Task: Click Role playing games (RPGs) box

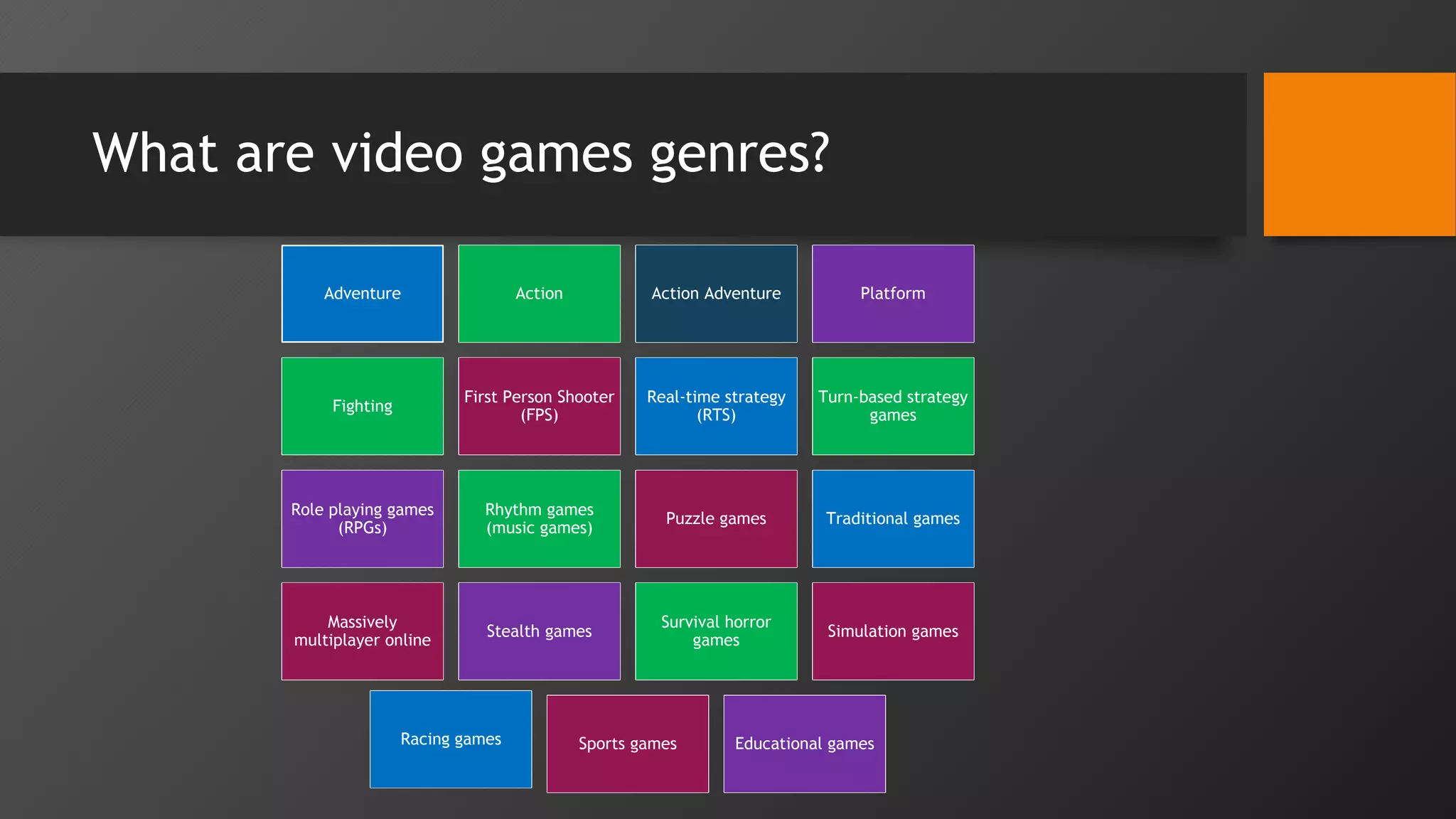Action: pyautogui.click(x=362, y=518)
